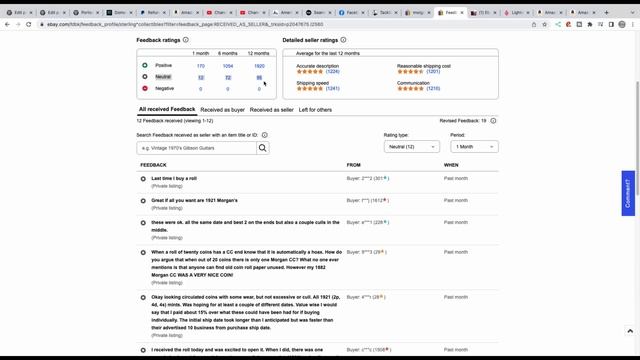The image size is (640, 360).
Task: Open a new browser tab with the plus button
Action: (x=607, y=13)
